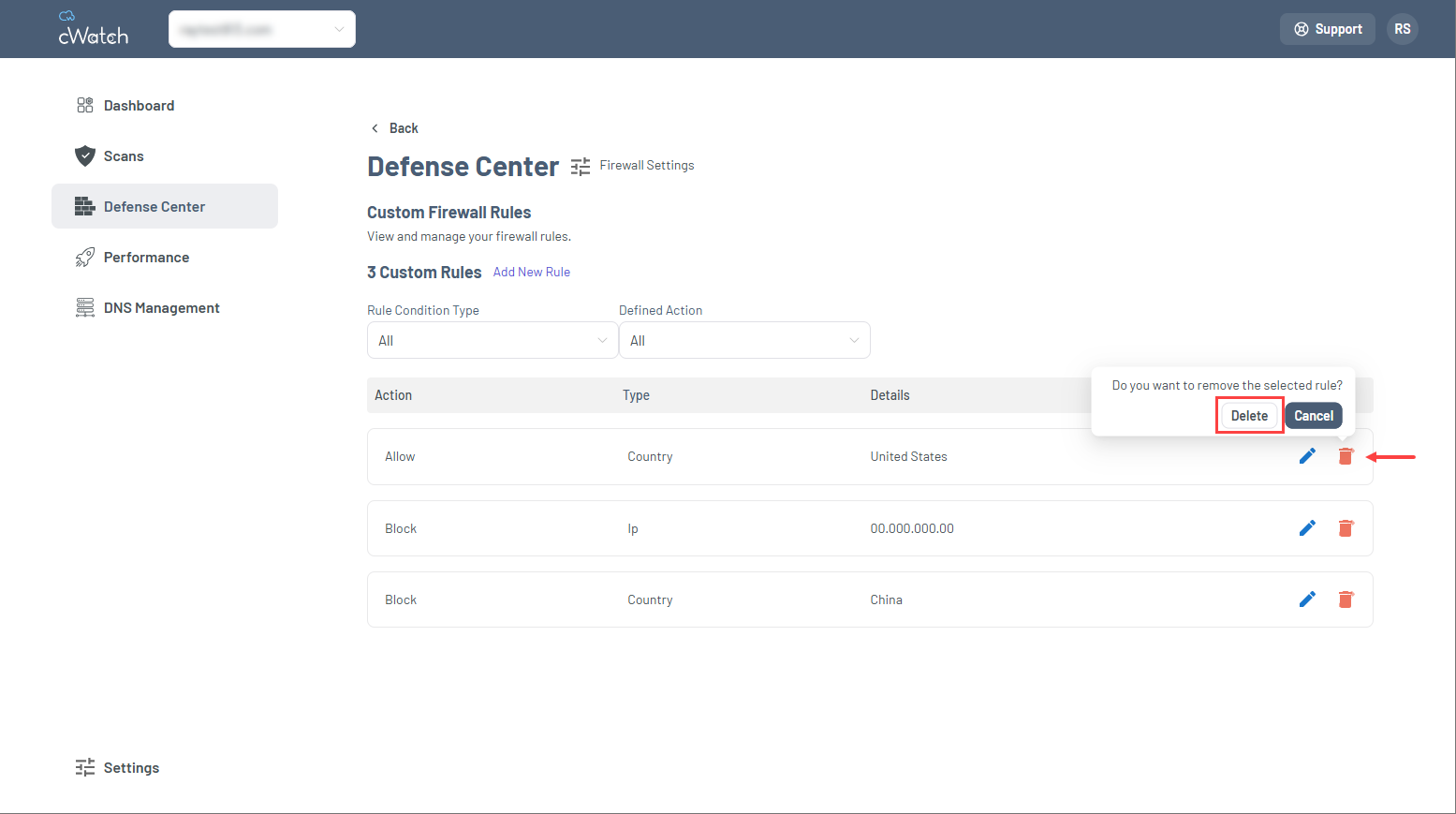
Task: Click the Scans shield icon
Action: [x=85, y=155]
